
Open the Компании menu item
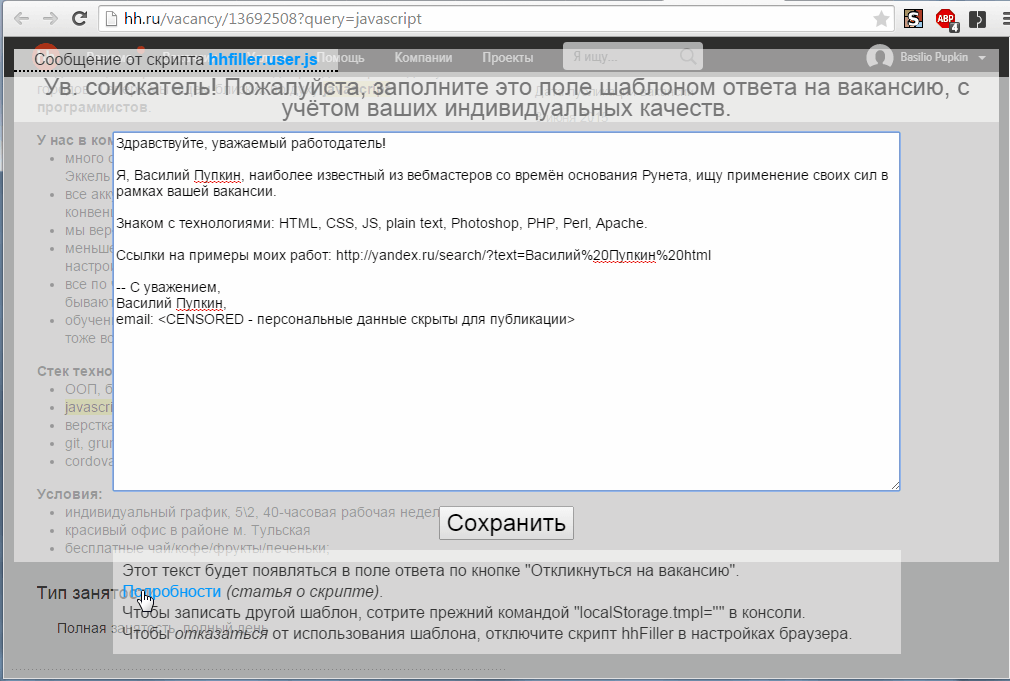click(x=423, y=57)
